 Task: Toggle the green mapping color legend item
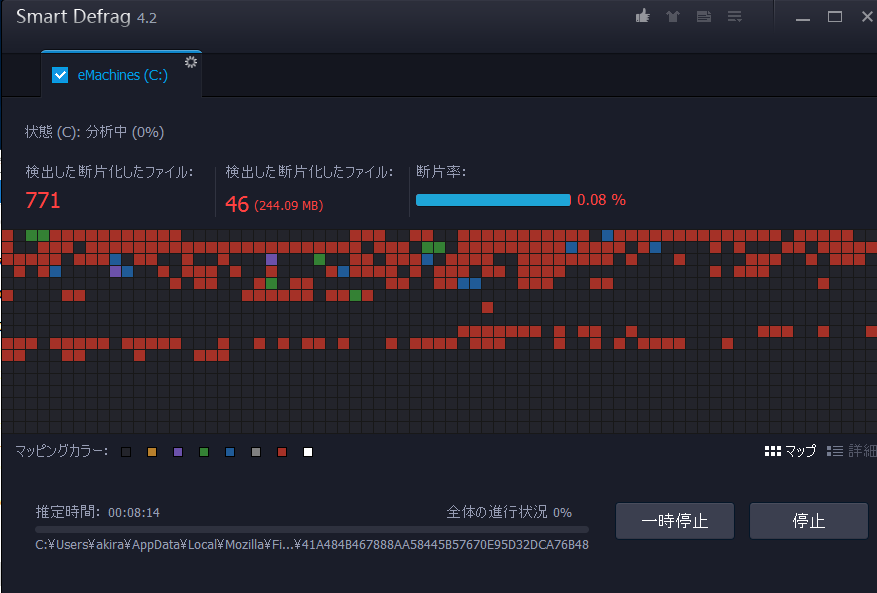203,451
